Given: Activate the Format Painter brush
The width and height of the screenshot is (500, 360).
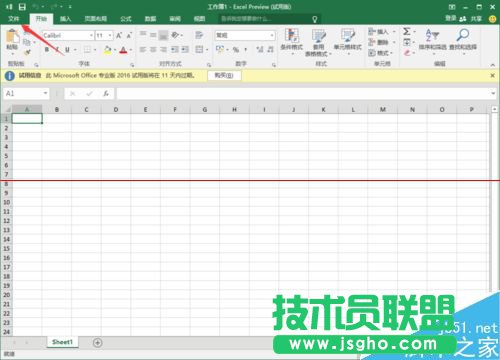Looking at the screenshot, I should pyautogui.click(x=27, y=52).
